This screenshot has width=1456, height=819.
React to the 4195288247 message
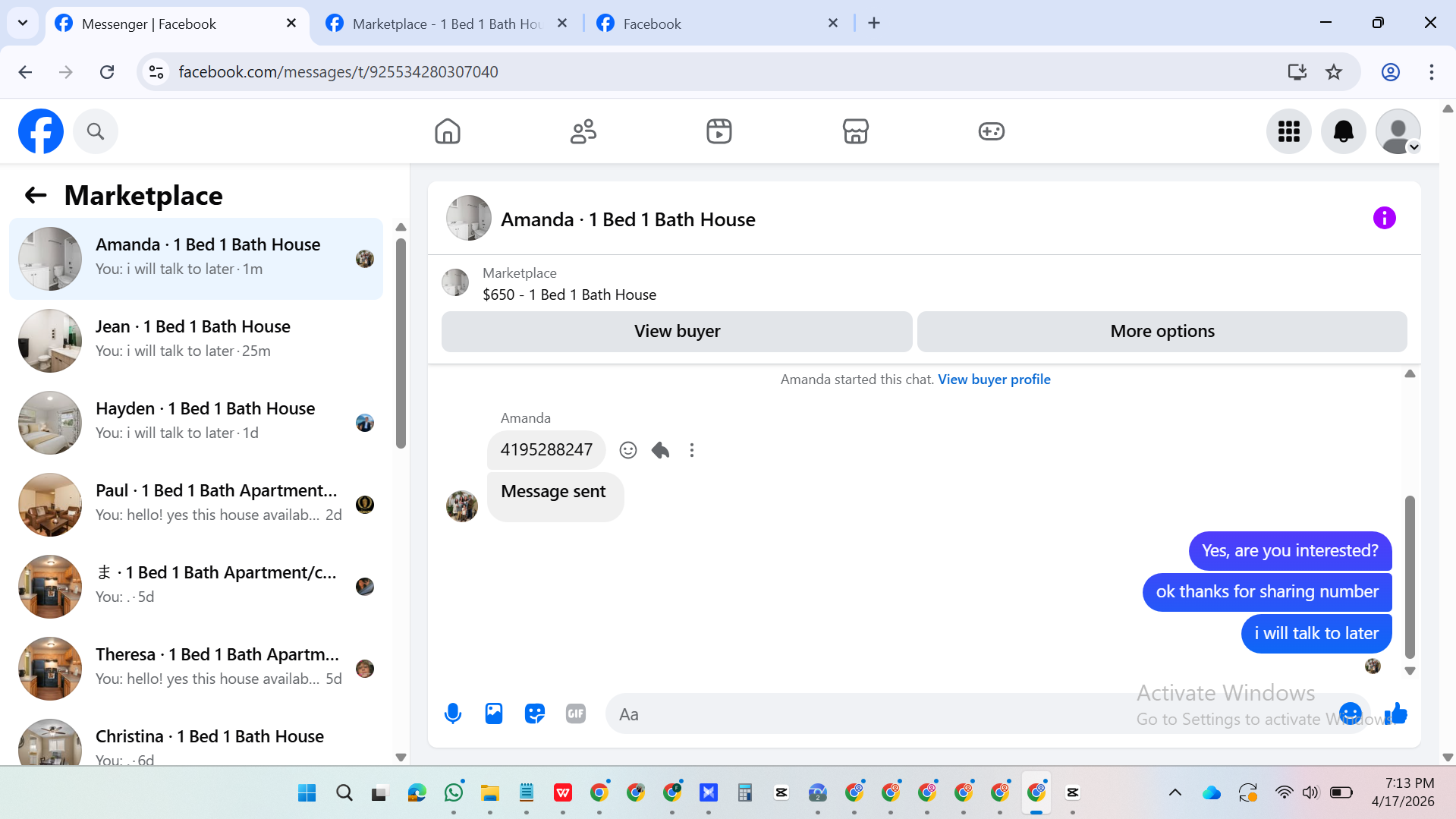[628, 450]
